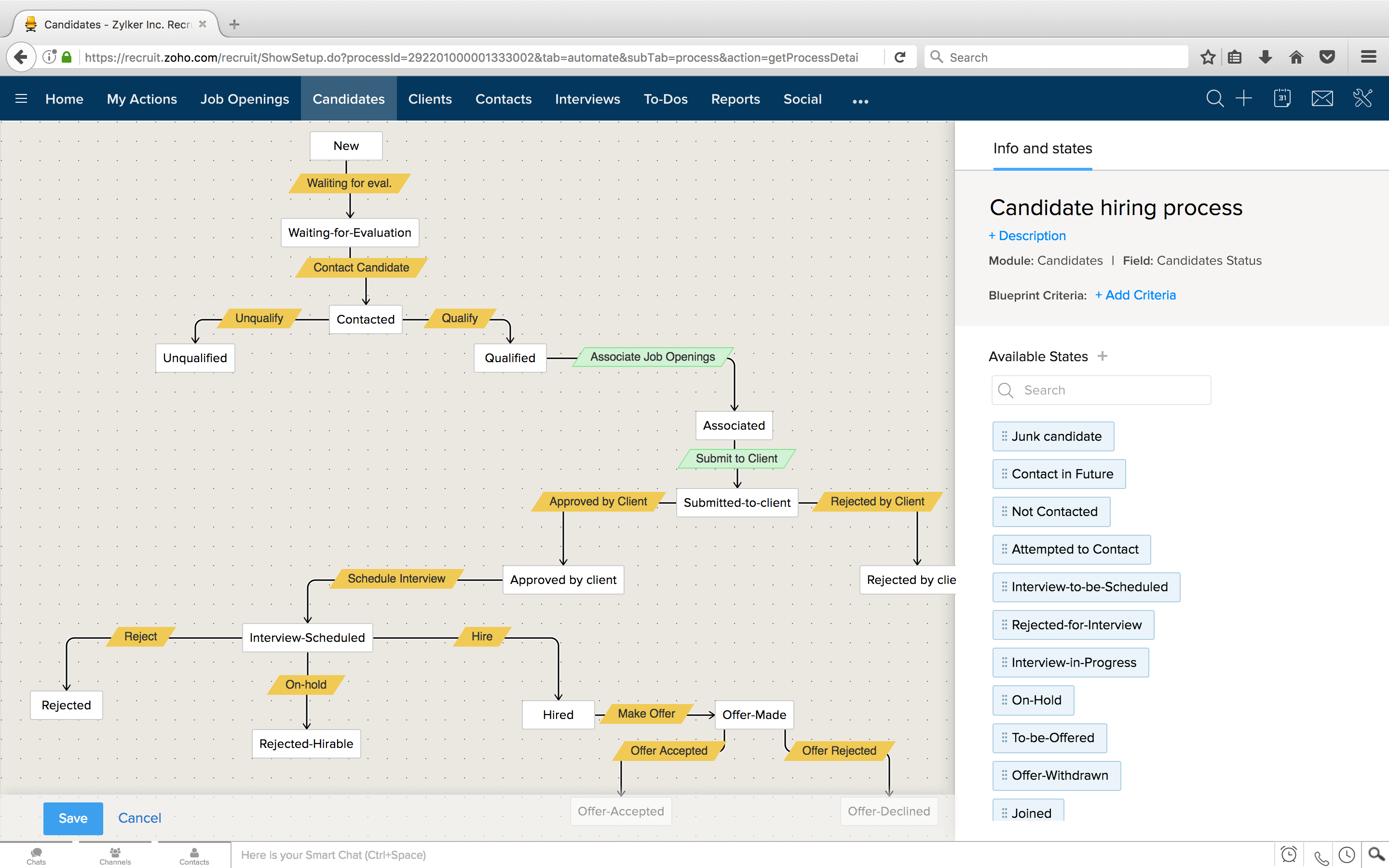Open the hamburger menu beside Home
The height and width of the screenshot is (868, 1389).
click(x=21, y=99)
